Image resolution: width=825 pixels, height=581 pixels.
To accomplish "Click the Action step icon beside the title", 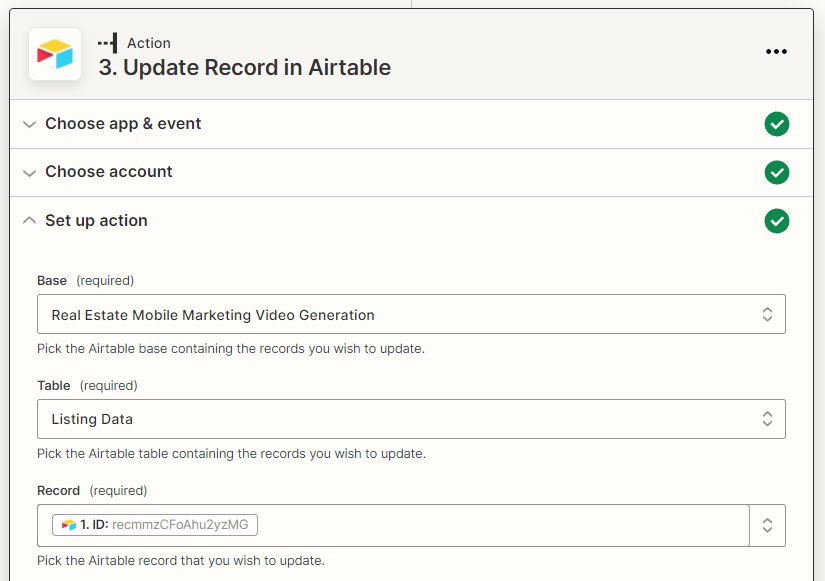I will click(x=109, y=42).
